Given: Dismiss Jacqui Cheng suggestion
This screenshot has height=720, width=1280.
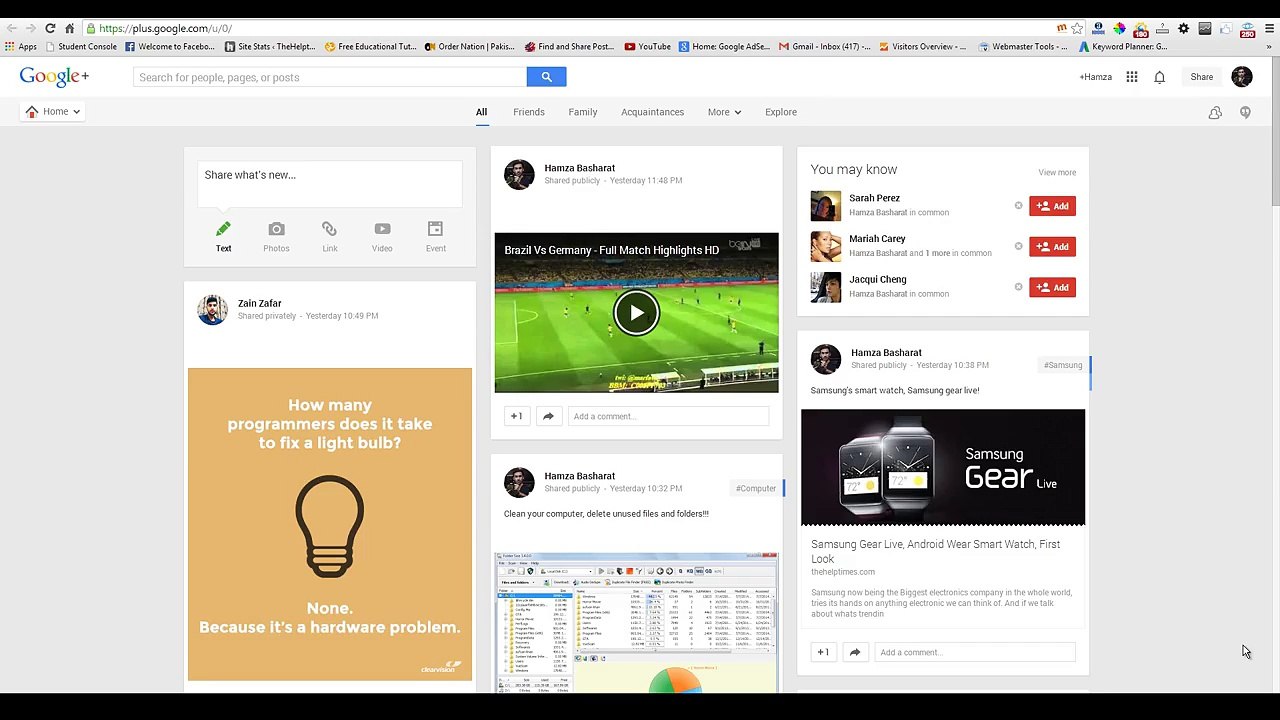Looking at the screenshot, I should pos(1018,287).
